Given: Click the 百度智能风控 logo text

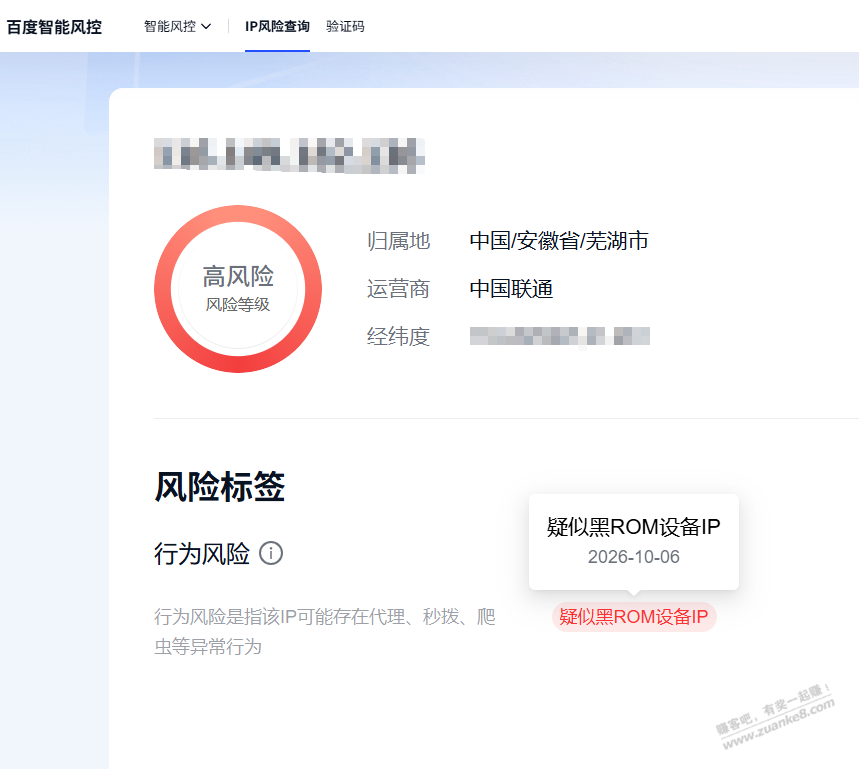Looking at the screenshot, I should click(x=54, y=27).
